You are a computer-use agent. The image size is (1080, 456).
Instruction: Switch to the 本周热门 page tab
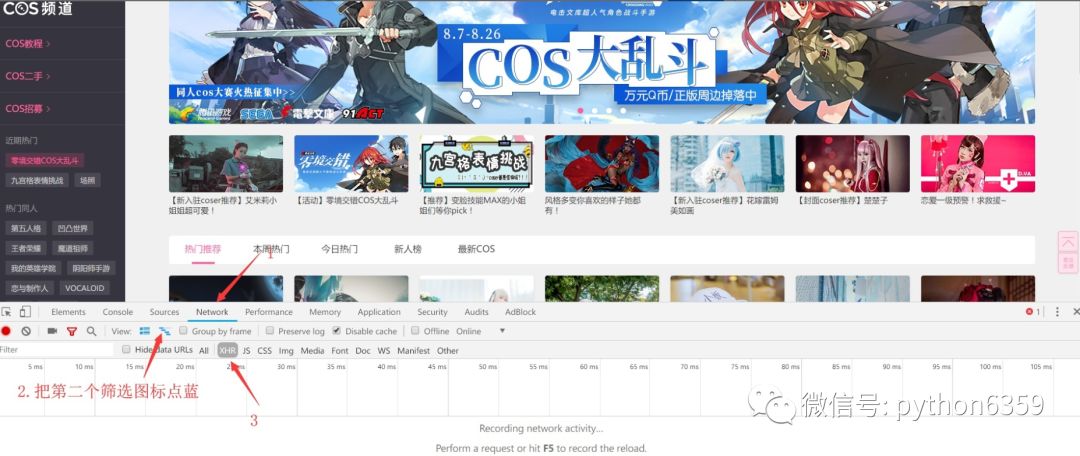271,249
